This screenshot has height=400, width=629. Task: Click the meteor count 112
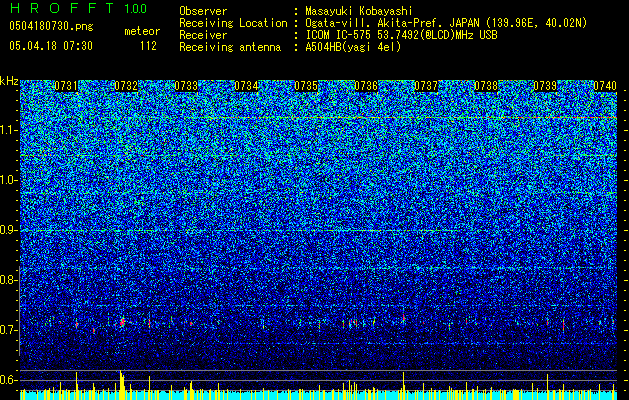tap(148, 46)
